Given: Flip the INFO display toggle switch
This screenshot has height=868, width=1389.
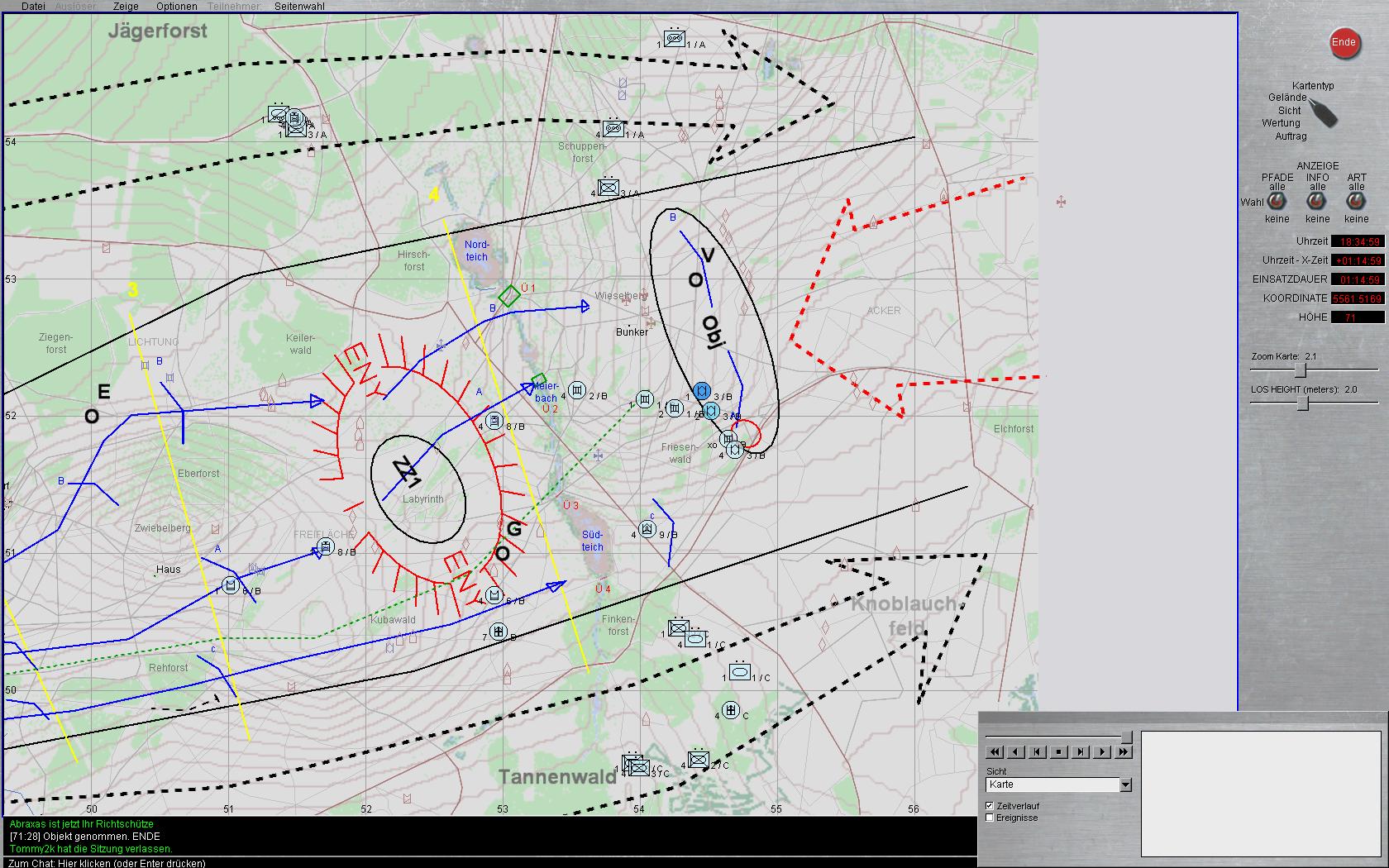Looking at the screenshot, I should pyautogui.click(x=1317, y=202).
